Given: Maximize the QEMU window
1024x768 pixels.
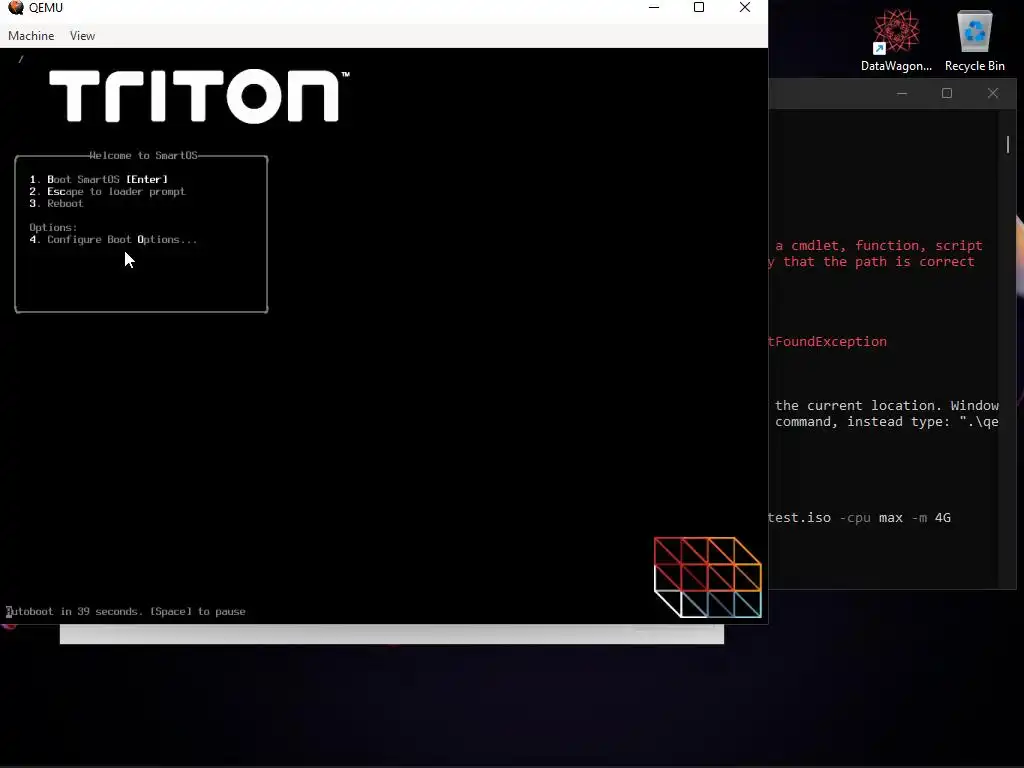Looking at the screenshot, I should click(699, 8).
